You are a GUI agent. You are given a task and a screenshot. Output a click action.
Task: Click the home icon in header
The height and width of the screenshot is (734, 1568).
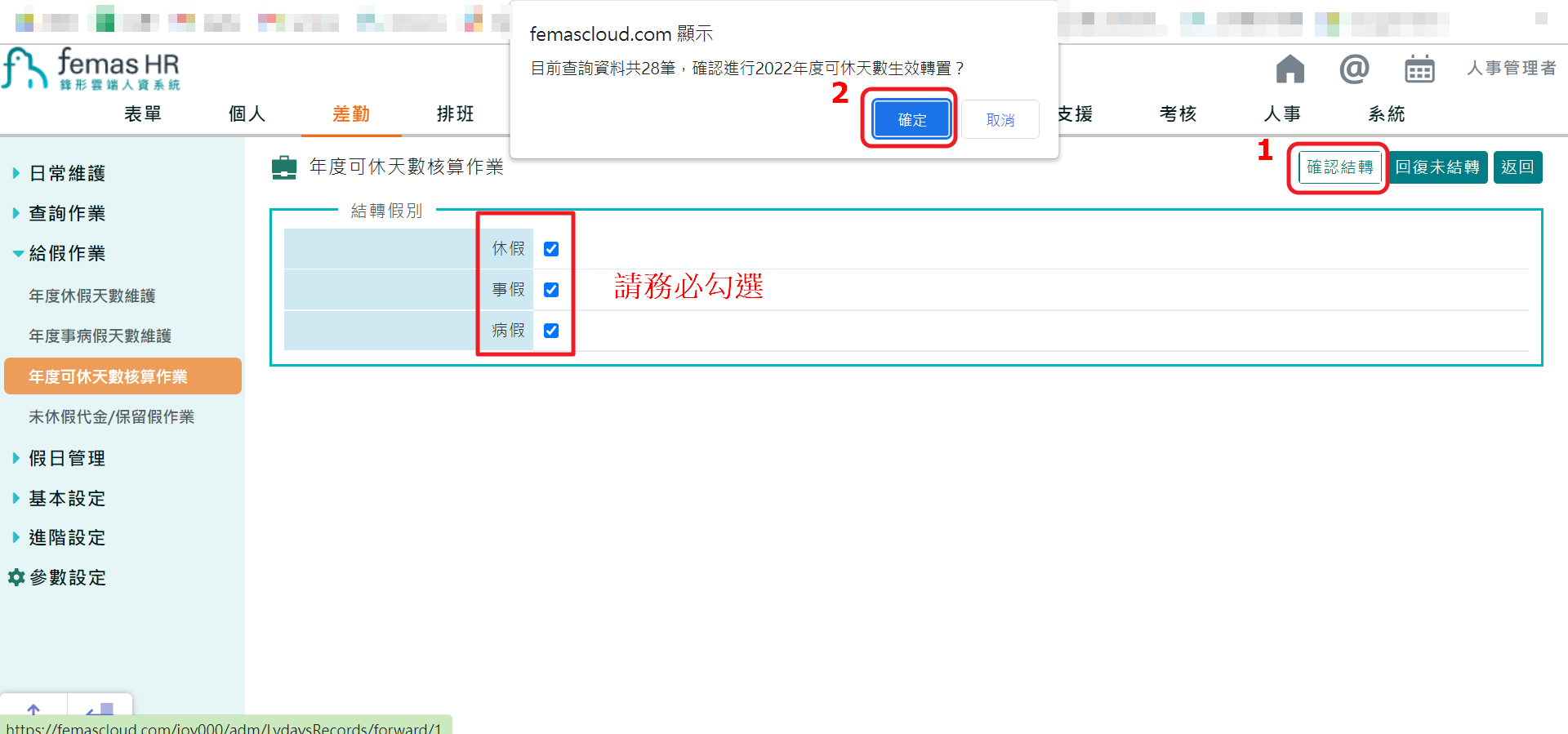(1290, 69)
